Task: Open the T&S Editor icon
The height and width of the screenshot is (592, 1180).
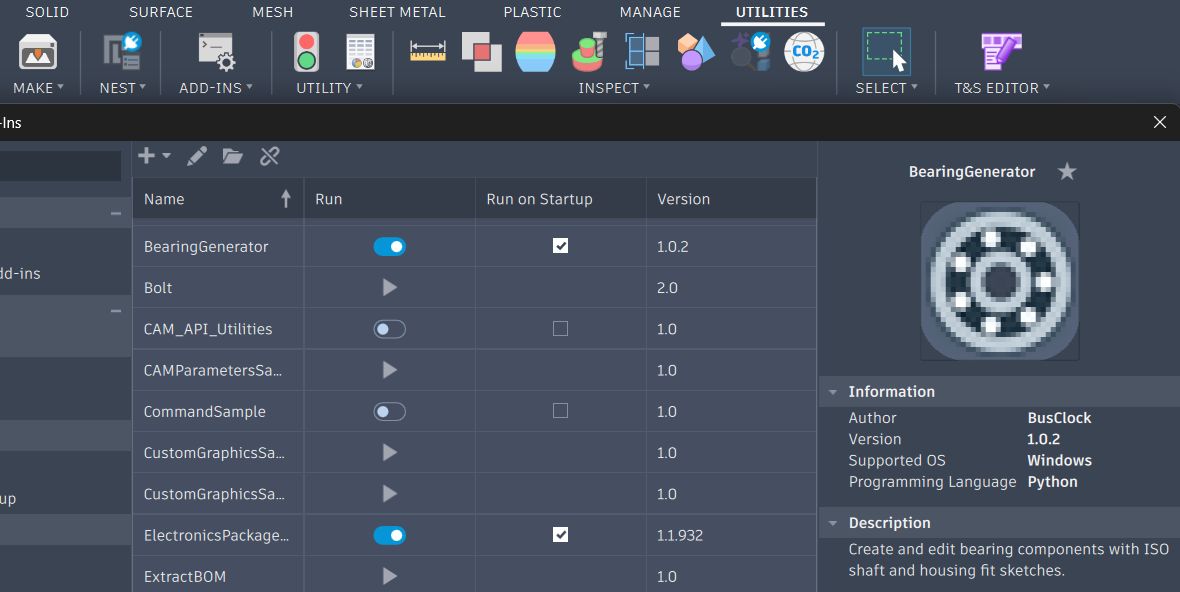Action: point(1001,52)
